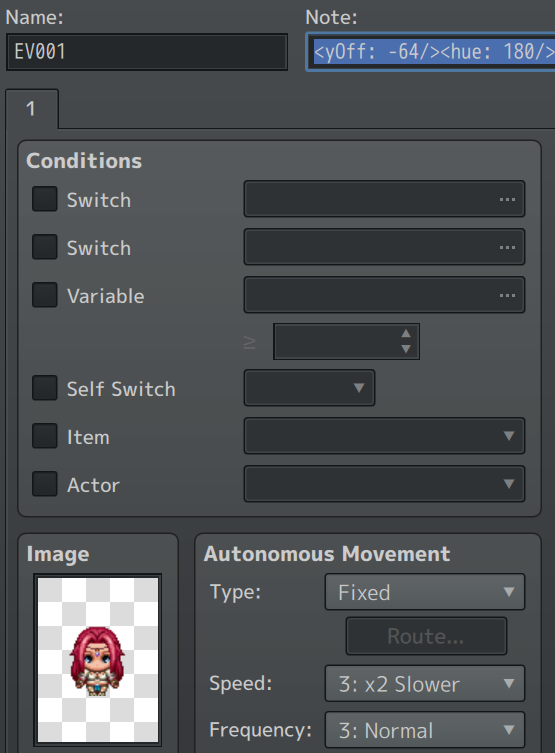Select event page tab 1
The width and height of the screenshot is (555, 753).
[x=32, y=109]
